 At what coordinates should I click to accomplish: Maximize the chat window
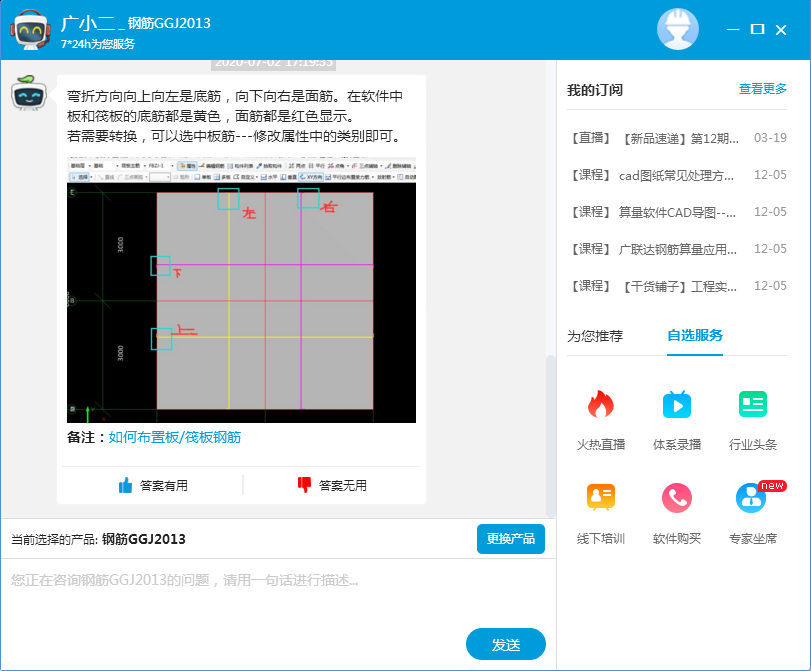757,29
